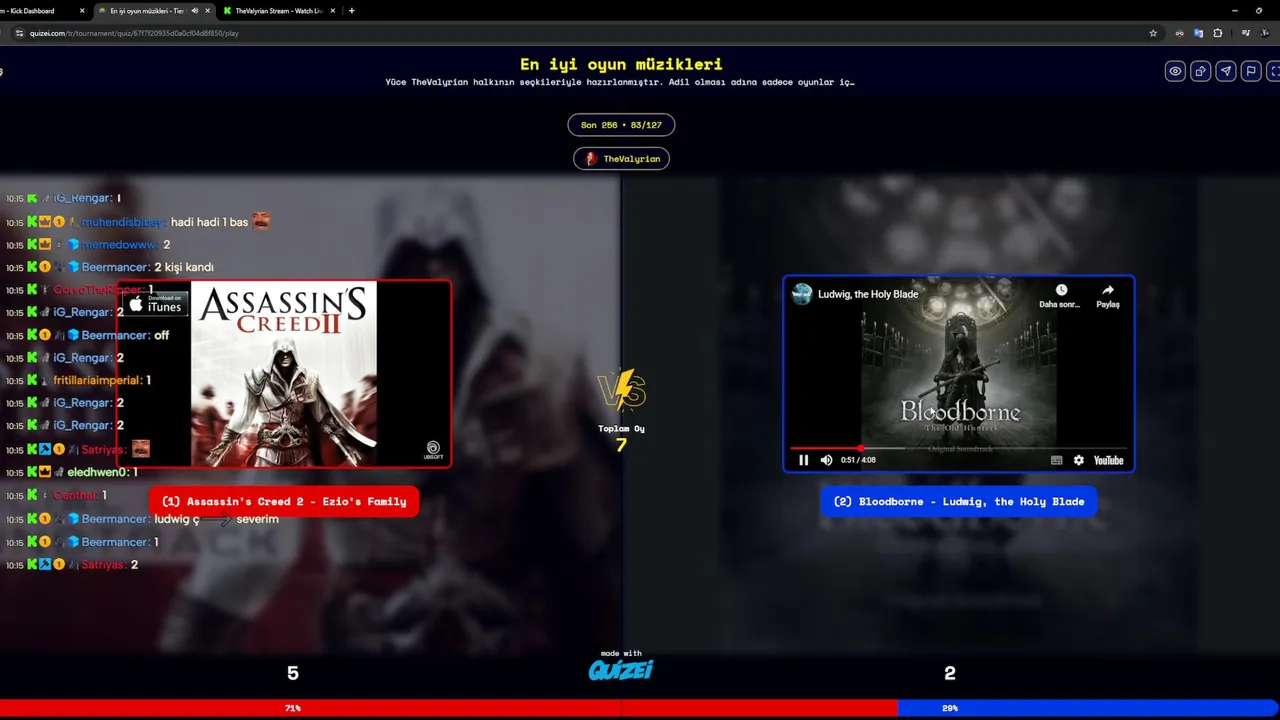Open the browser extensions puzzle icon
Image resolution: width=1280 pixels, height=720 pixels.
point(1217,33)
